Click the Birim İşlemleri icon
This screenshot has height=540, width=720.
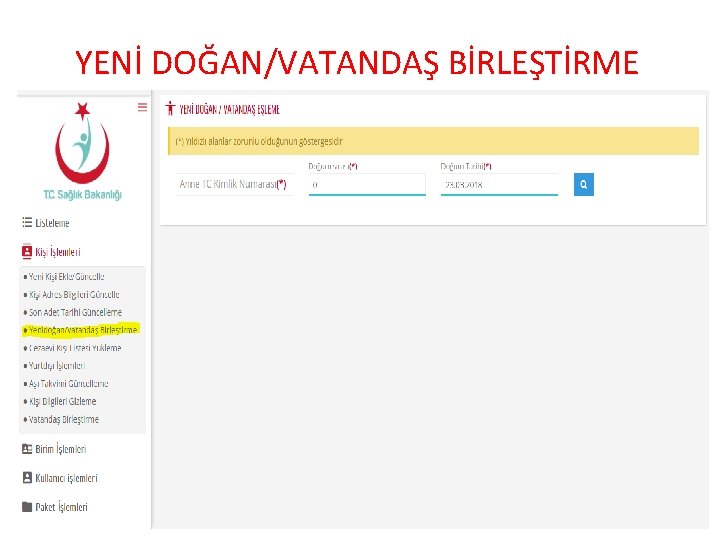[x=27, y=449]
